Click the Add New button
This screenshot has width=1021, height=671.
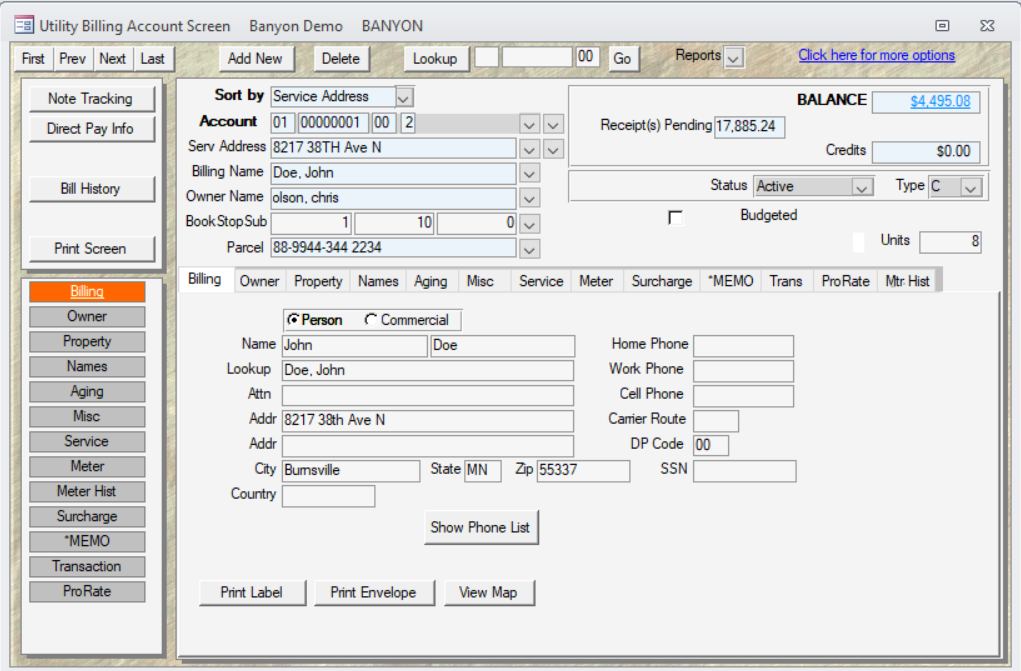click(255, 59)
